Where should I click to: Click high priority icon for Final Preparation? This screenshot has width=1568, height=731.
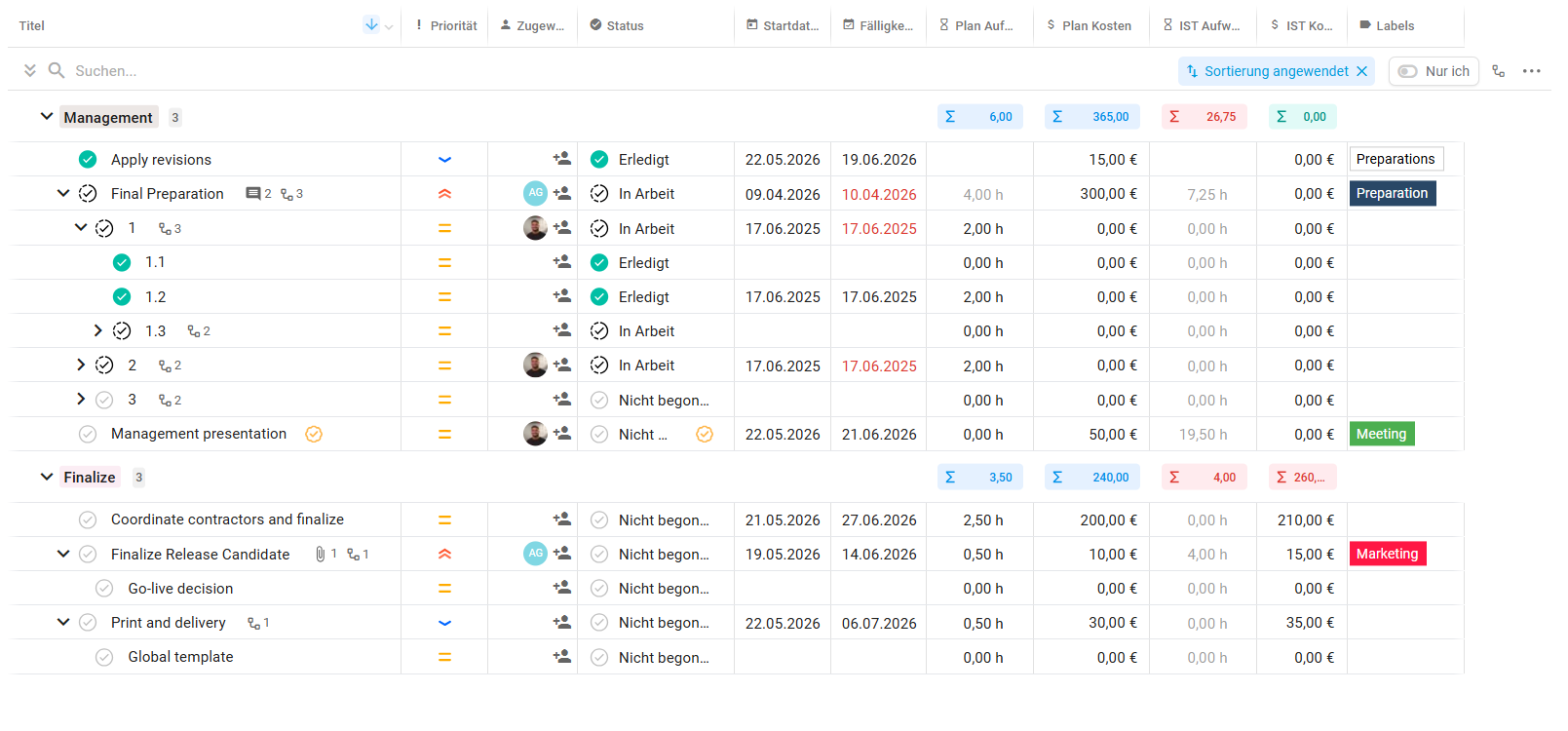pyautogui.click(x=444, y=194)
